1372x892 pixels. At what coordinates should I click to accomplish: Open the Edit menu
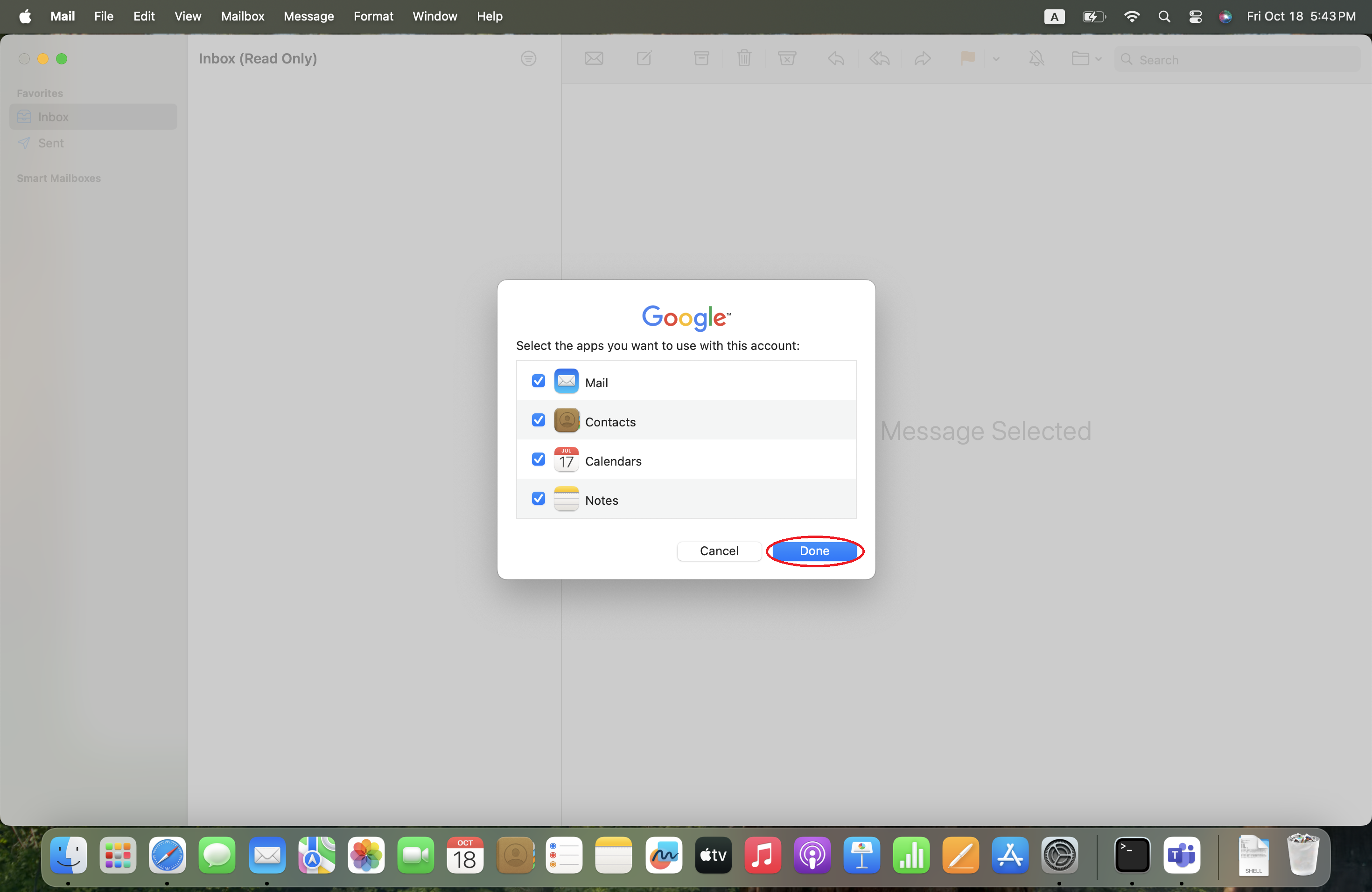point(144,16)
